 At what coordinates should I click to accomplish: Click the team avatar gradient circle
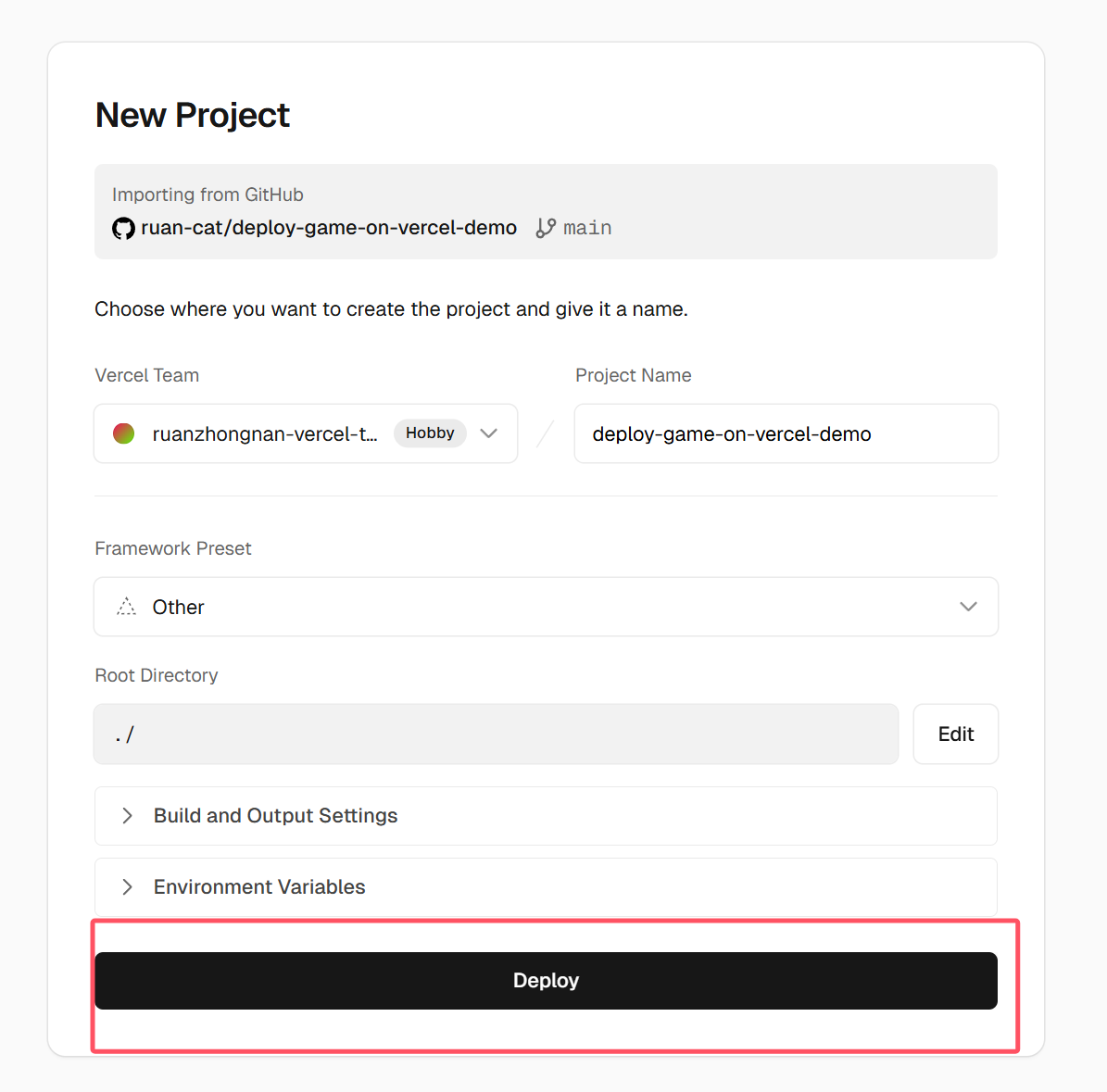click(x=124, y=433)
